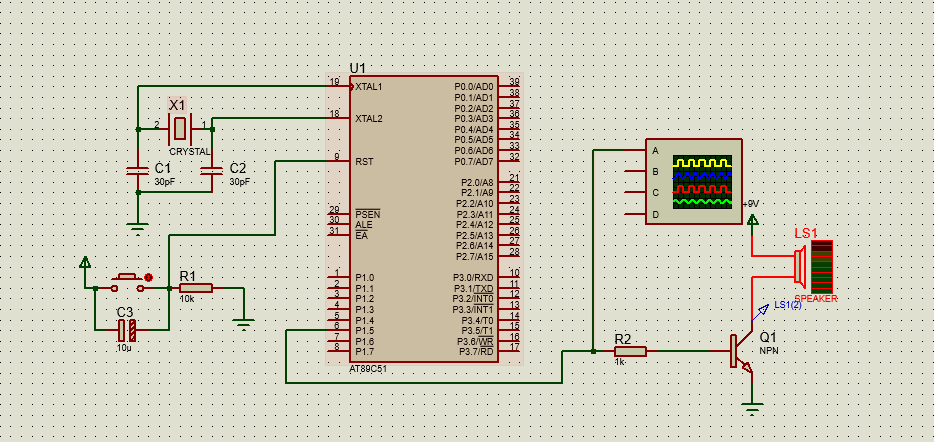The image size is (934, 442).
Task: Click the P0.7/AD7 pin label
Action: 474,161
